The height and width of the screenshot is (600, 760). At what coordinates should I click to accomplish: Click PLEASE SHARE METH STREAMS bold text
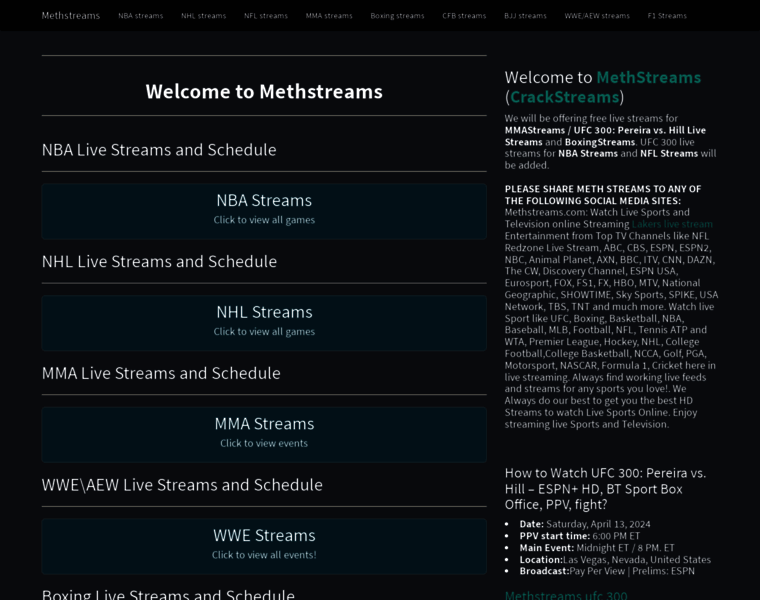pos(603,195)
